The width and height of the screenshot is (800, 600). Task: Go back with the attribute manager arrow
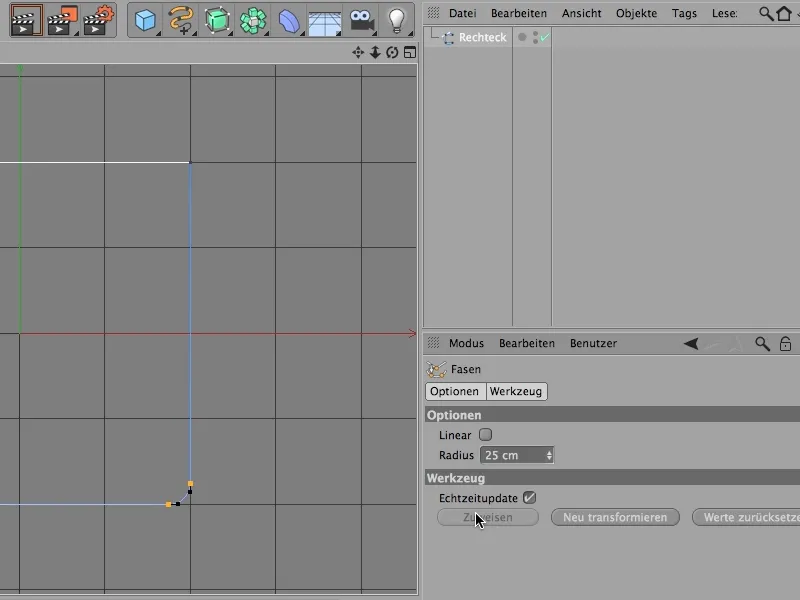691,344
